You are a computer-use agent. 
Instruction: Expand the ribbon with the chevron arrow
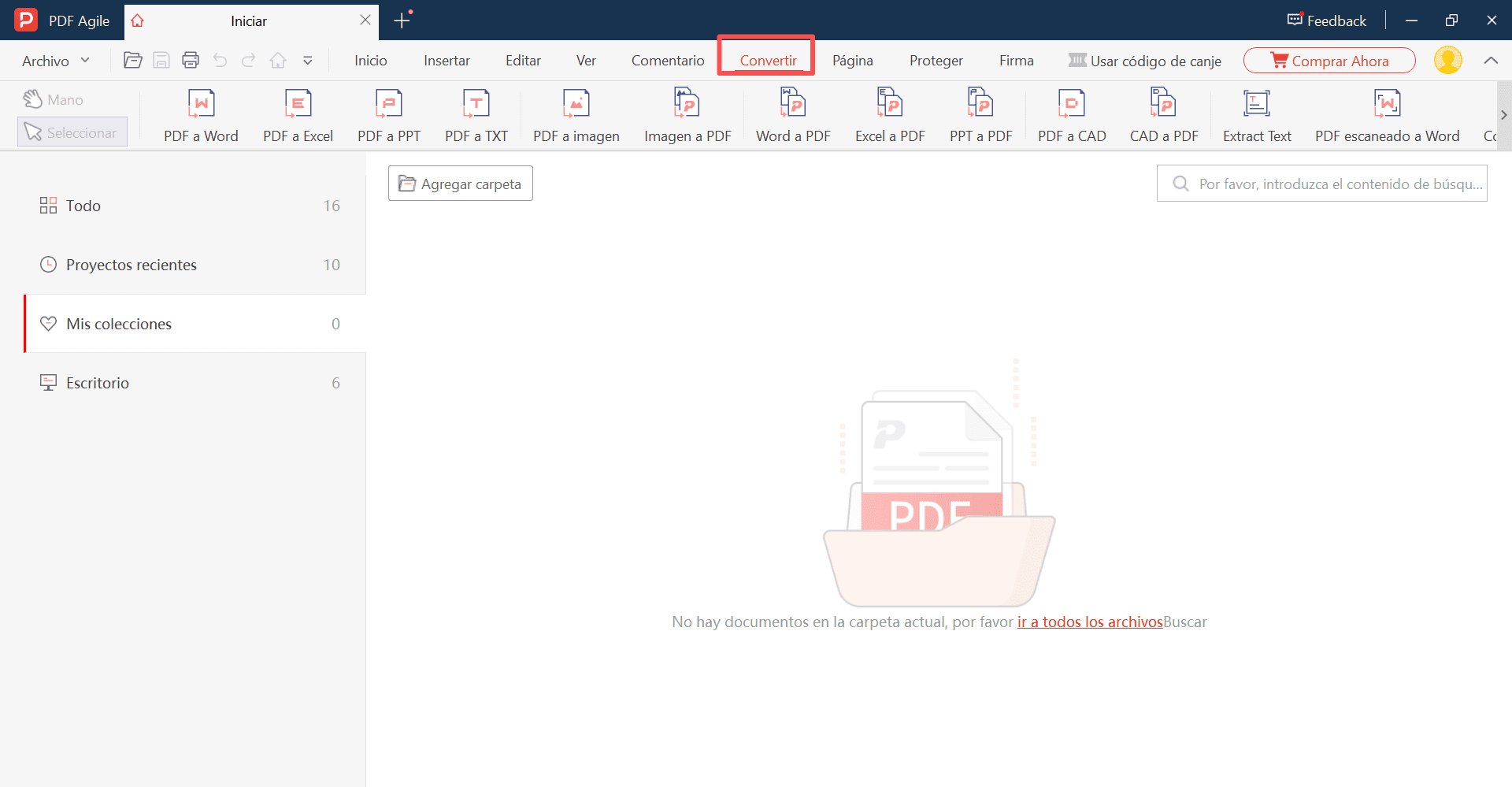tap(1492, 60)
